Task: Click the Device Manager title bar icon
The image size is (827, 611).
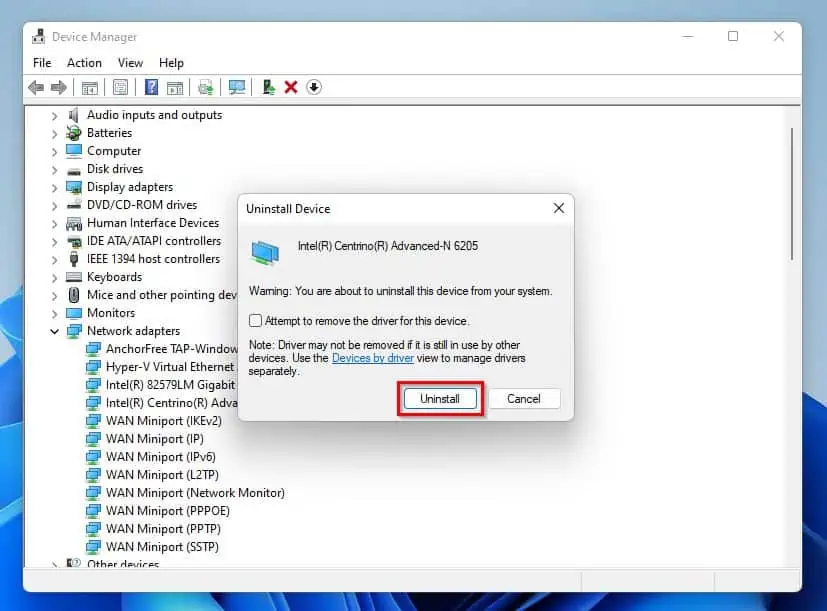Action: [39, 36]
